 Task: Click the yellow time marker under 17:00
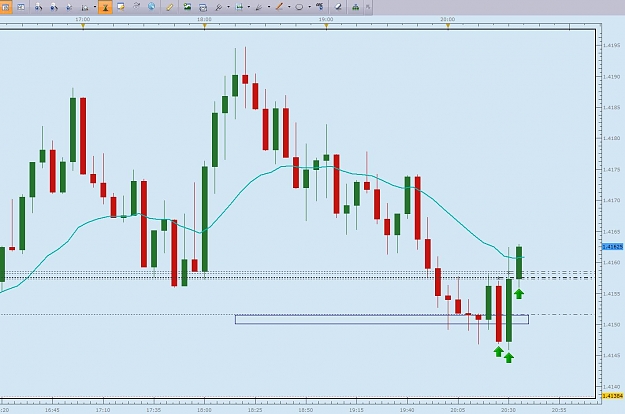pos(83,26)
